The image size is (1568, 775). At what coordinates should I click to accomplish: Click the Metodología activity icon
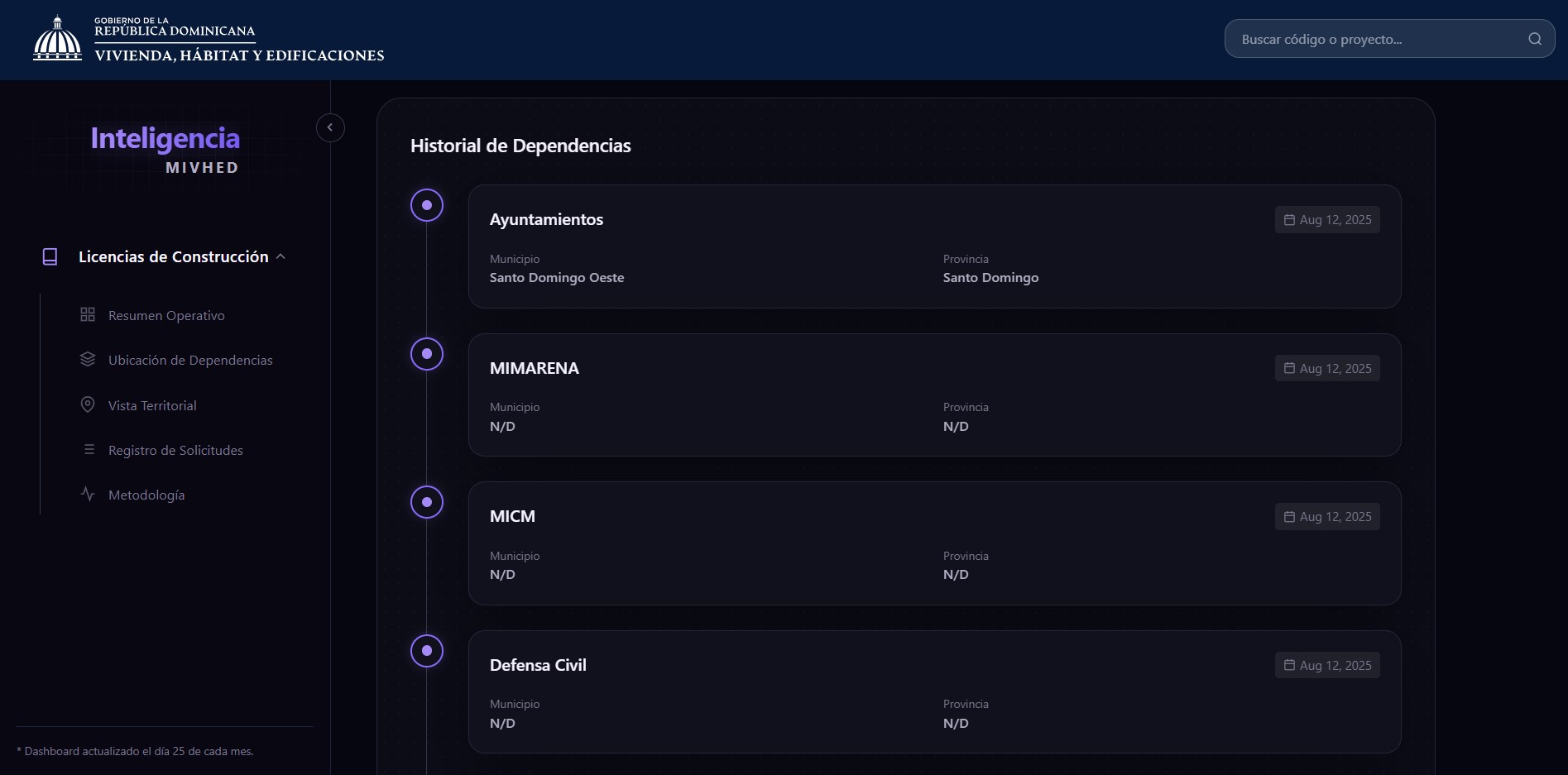(88, 495)
